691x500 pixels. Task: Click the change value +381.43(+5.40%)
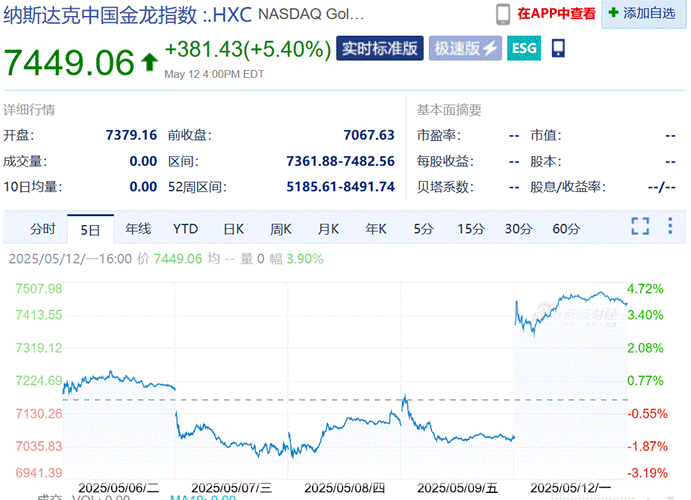tap(248, 49)
